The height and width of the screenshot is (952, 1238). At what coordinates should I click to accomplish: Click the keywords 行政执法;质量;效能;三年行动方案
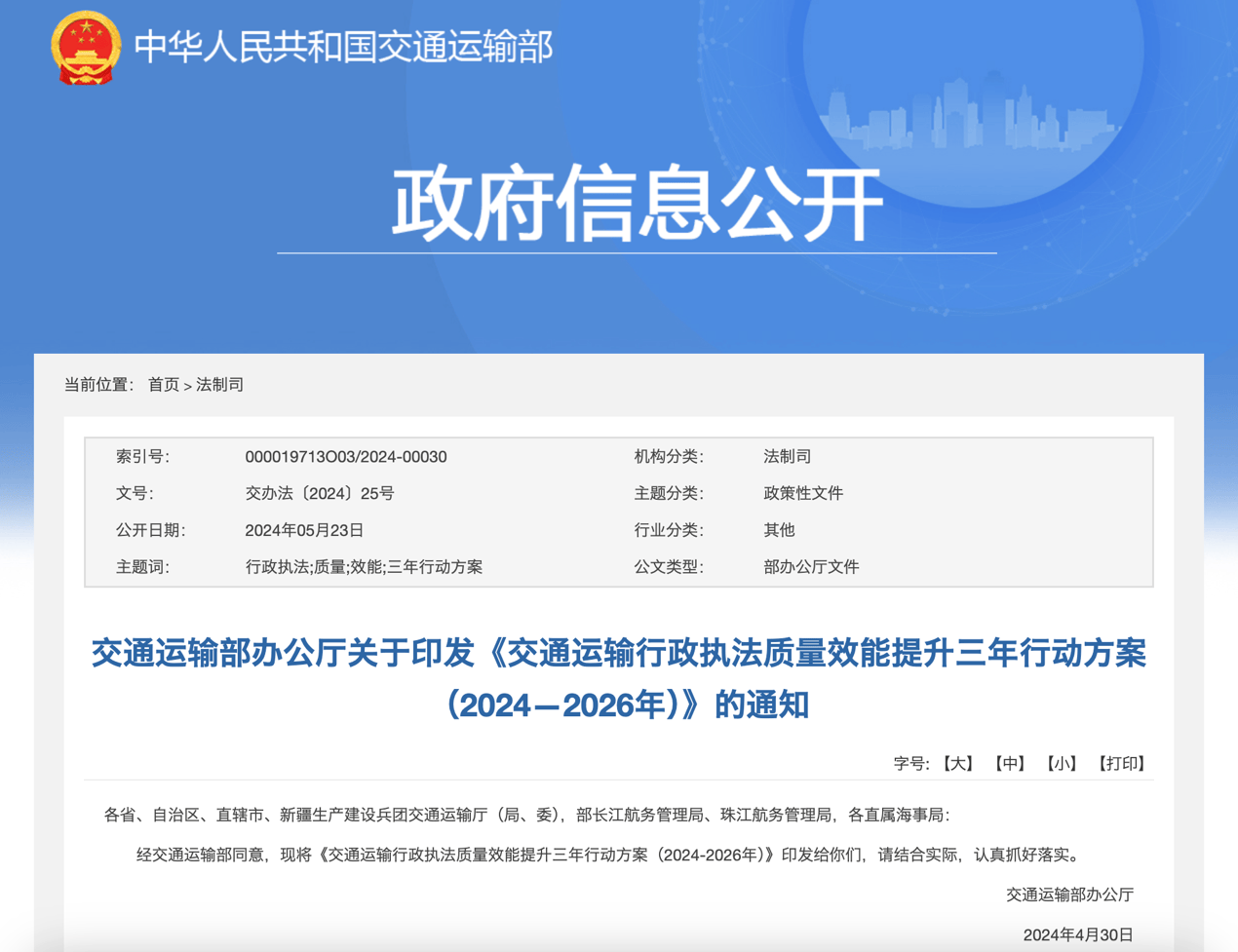point(364,567)
